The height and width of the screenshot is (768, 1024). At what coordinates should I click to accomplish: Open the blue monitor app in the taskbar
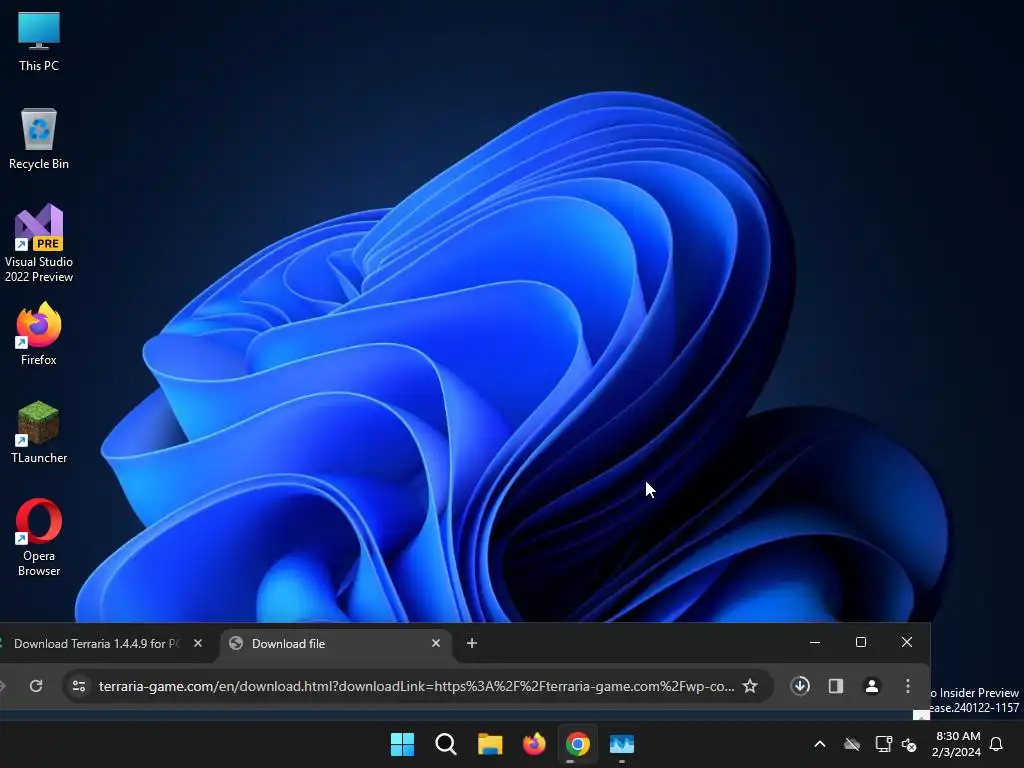pyautogui.click(x=622, y=744)
